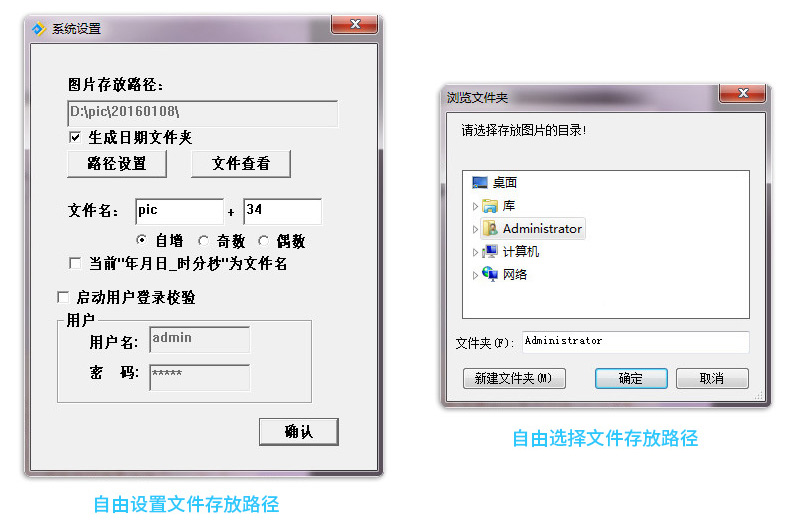790x530 pixels.
Task: Expand the 计算机 tree node arrow
Action: (x=475, y=252)
